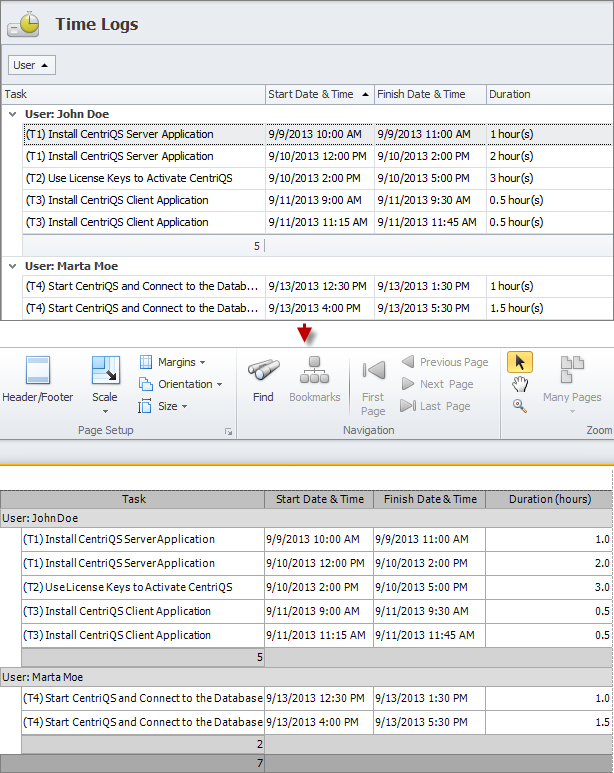
Task: Go to Previous Page
Action: tap(445, 362)
